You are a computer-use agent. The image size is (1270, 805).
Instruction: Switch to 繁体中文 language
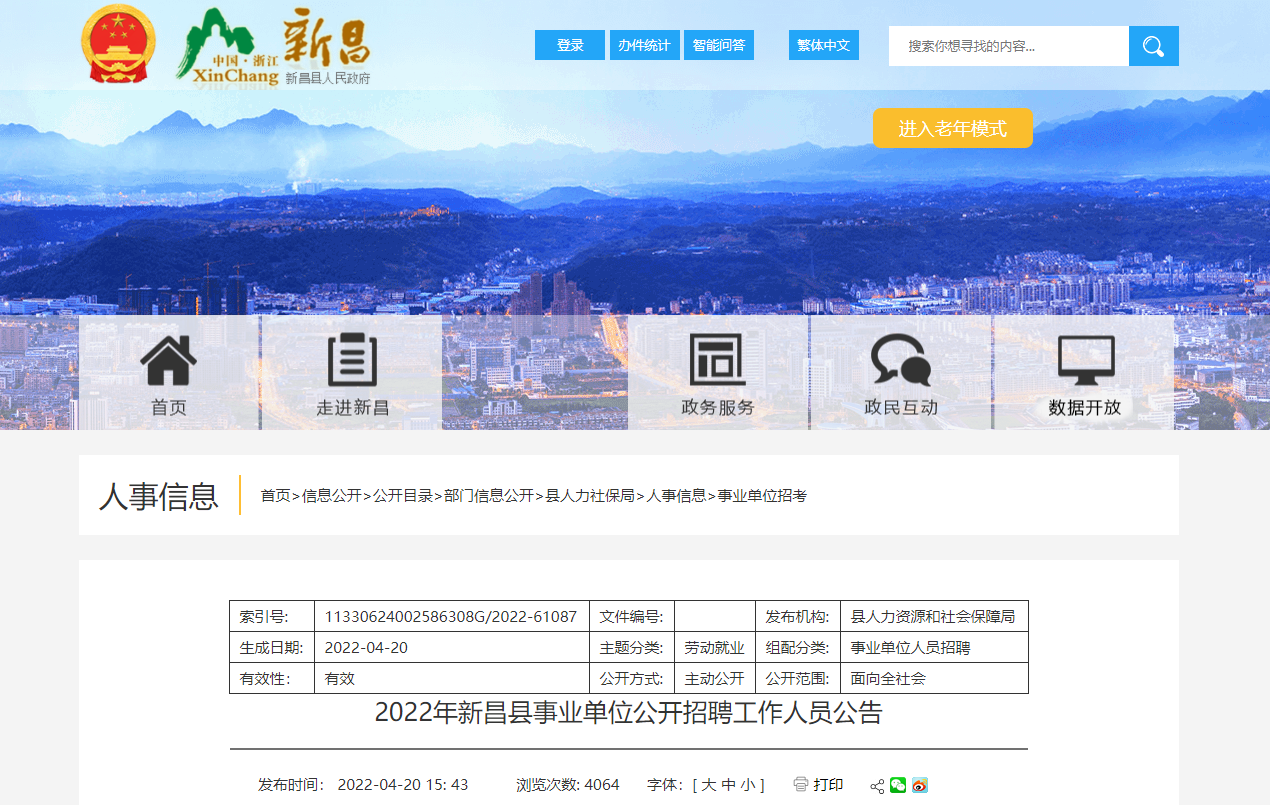coord(823,45)
